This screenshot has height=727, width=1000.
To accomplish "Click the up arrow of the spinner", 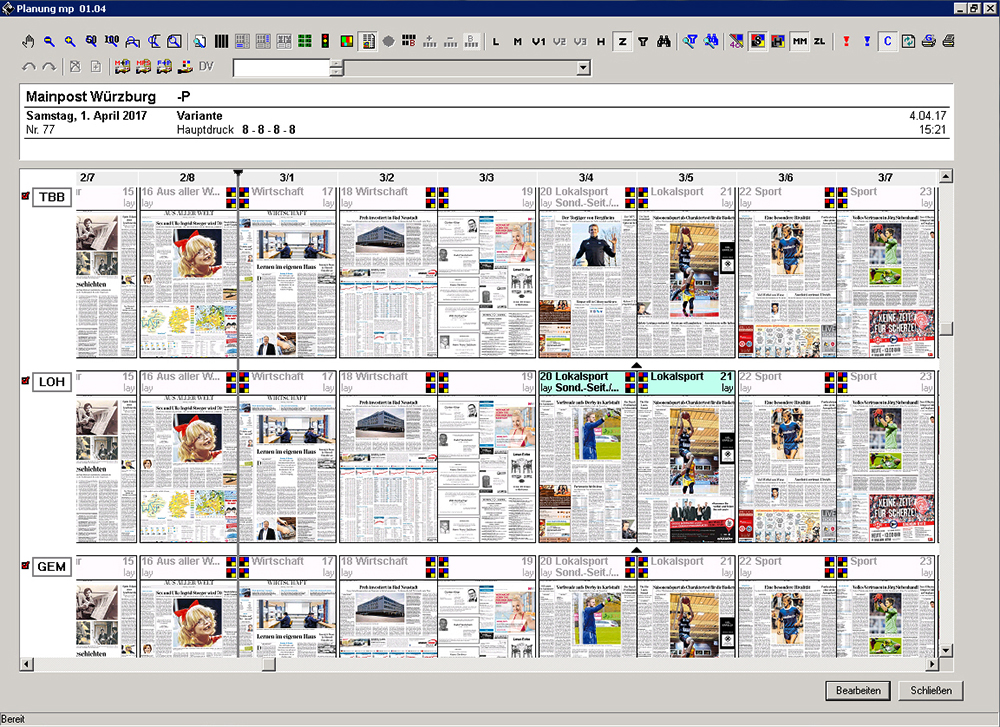I will coord(336,64).
